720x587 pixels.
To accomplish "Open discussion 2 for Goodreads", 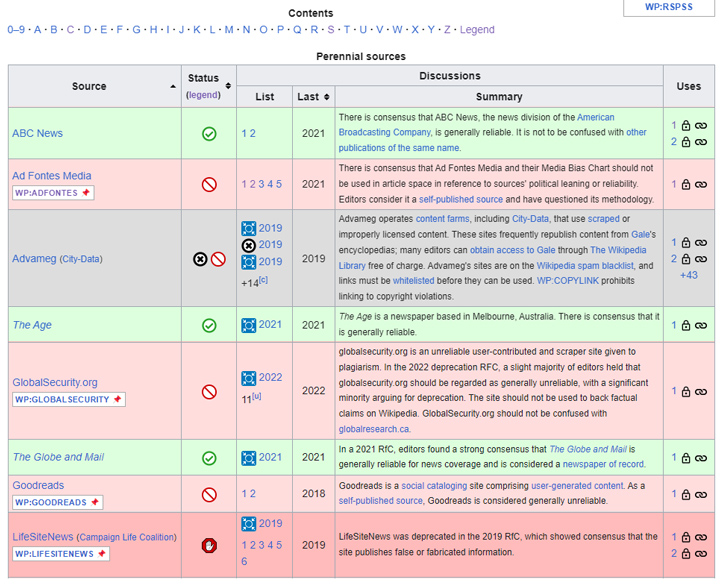I will (253, 494).
